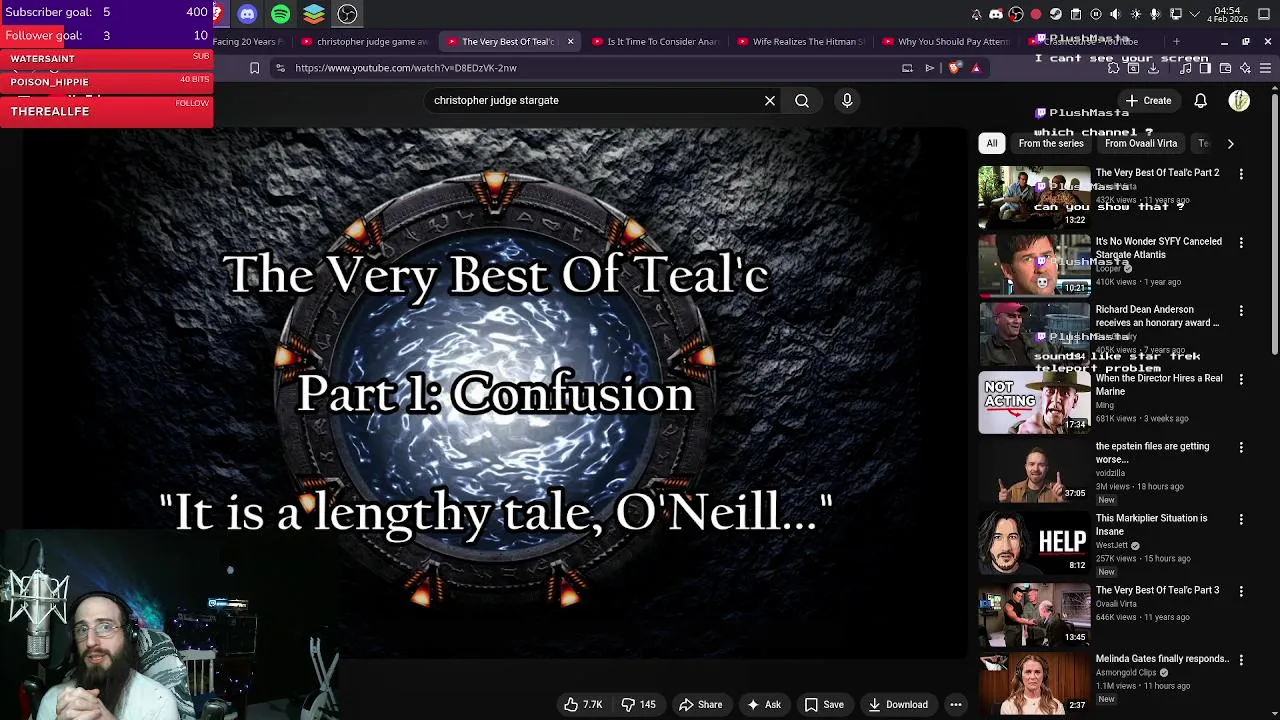Select From Ovaali Virta filter chip
Viewport: 1280px width, 720px height.
tap(1141, 143)
